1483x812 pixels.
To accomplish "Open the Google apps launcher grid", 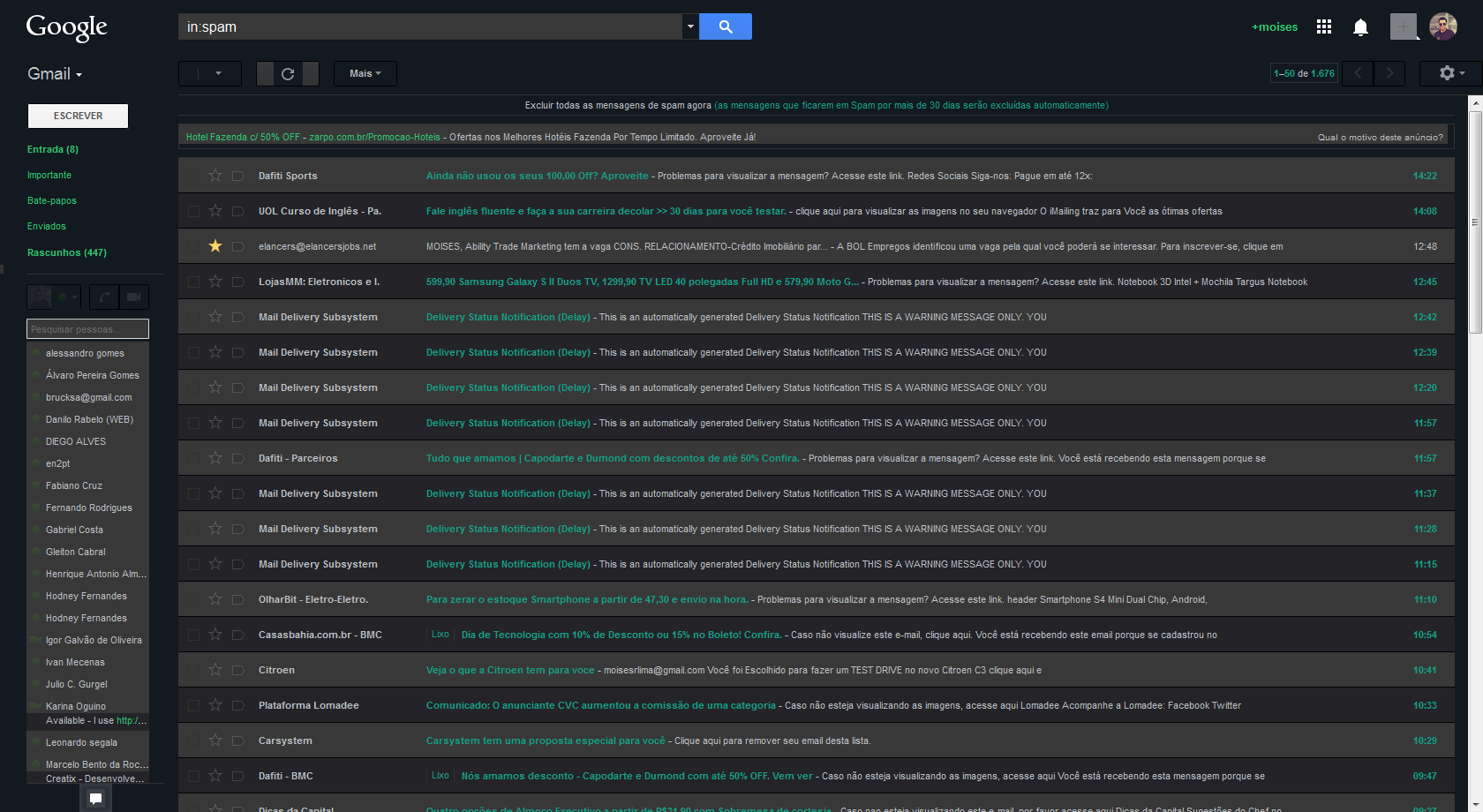I will (x=1323, y=26).
